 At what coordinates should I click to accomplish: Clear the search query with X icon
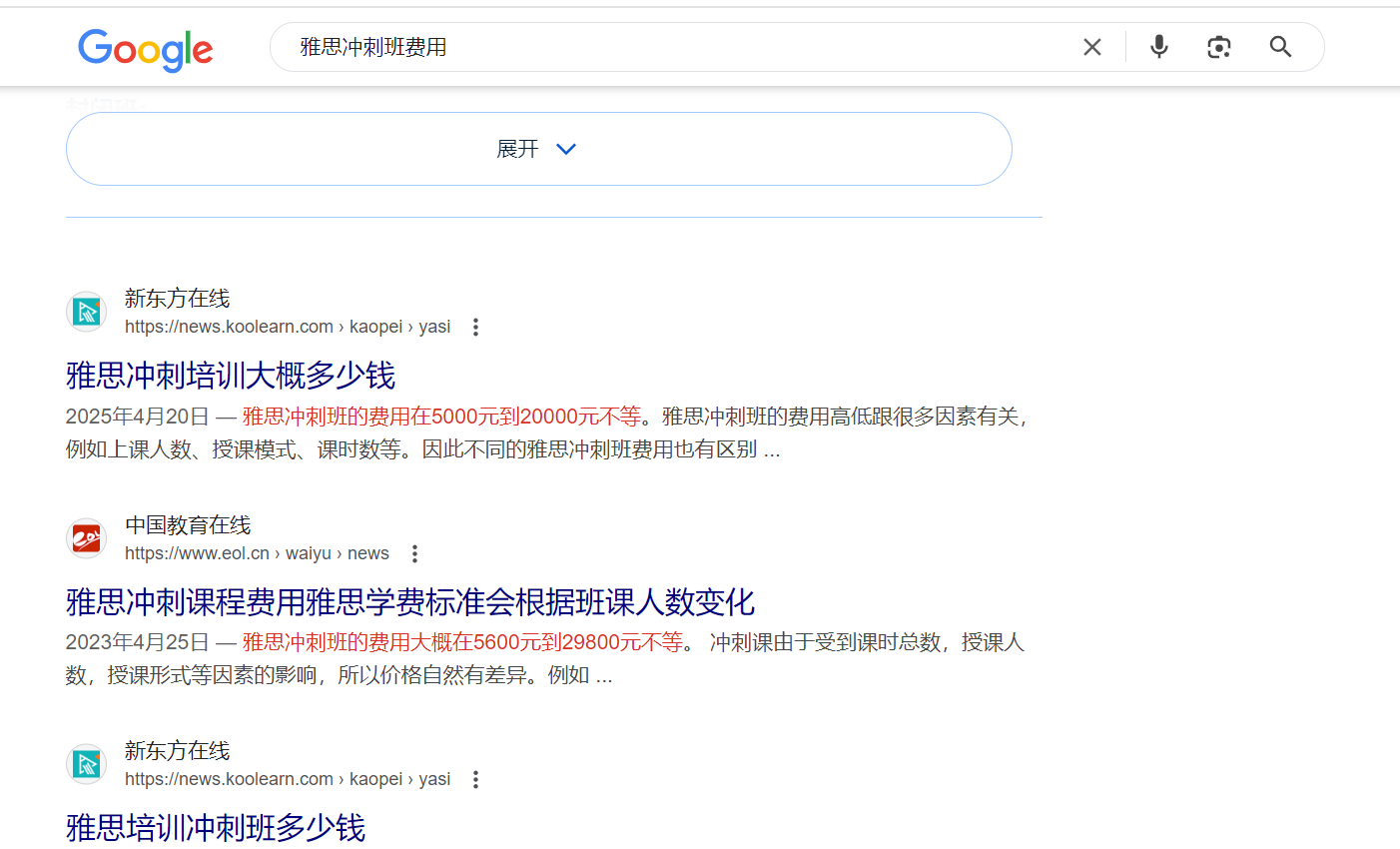(1092, 47)
